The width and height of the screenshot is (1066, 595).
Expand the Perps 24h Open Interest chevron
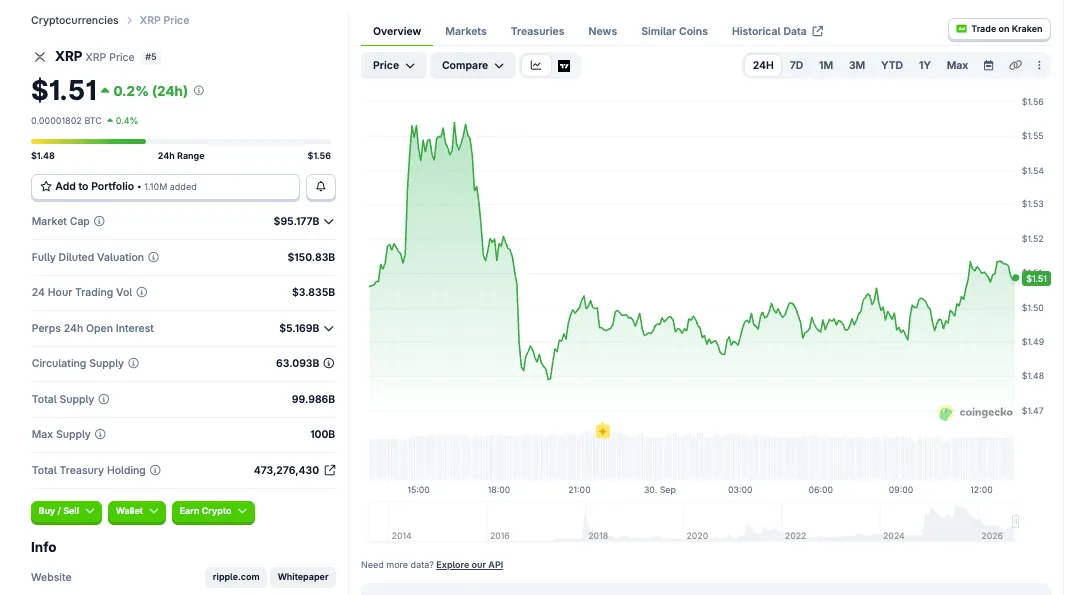(329, 328)
